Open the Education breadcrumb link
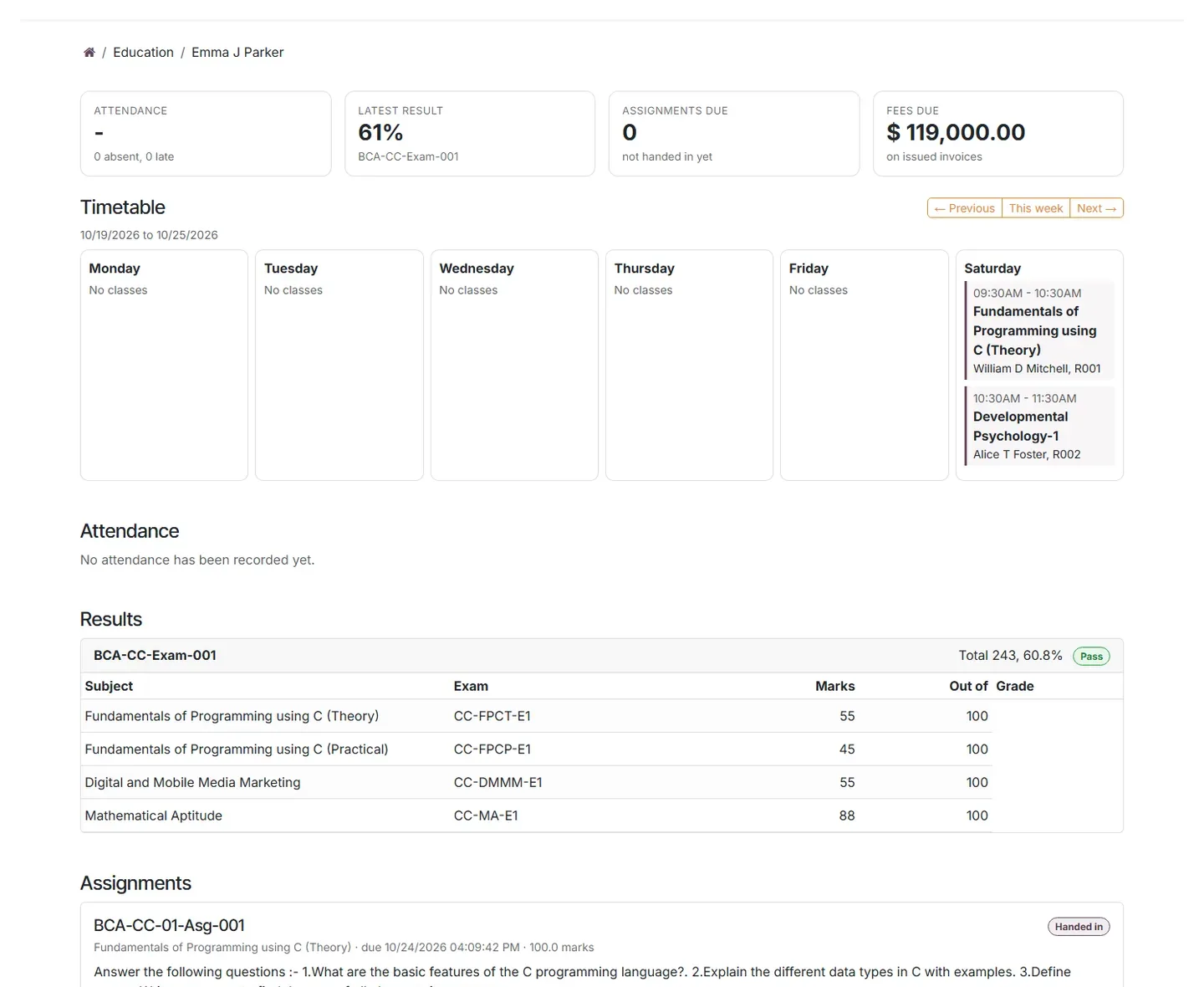1204x987 pixels. click(x=143, y=53)
